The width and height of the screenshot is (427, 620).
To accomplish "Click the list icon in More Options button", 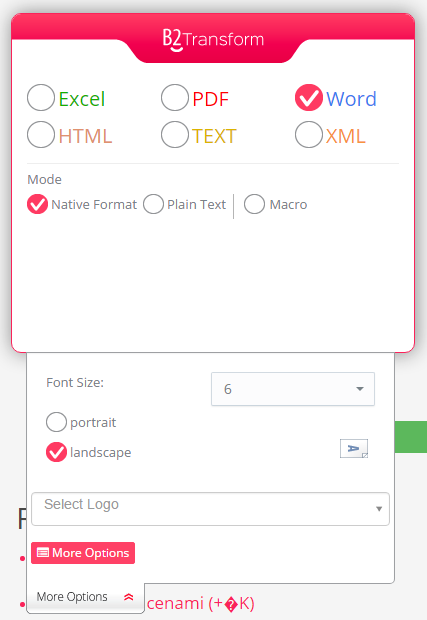I will click(x=43, y=553).
